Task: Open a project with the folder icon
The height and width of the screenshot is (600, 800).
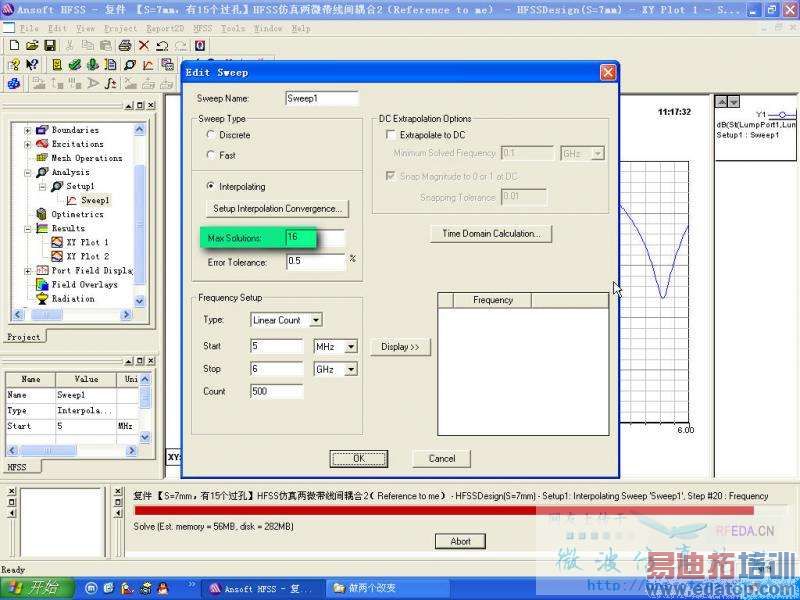Action: (32, 46)
